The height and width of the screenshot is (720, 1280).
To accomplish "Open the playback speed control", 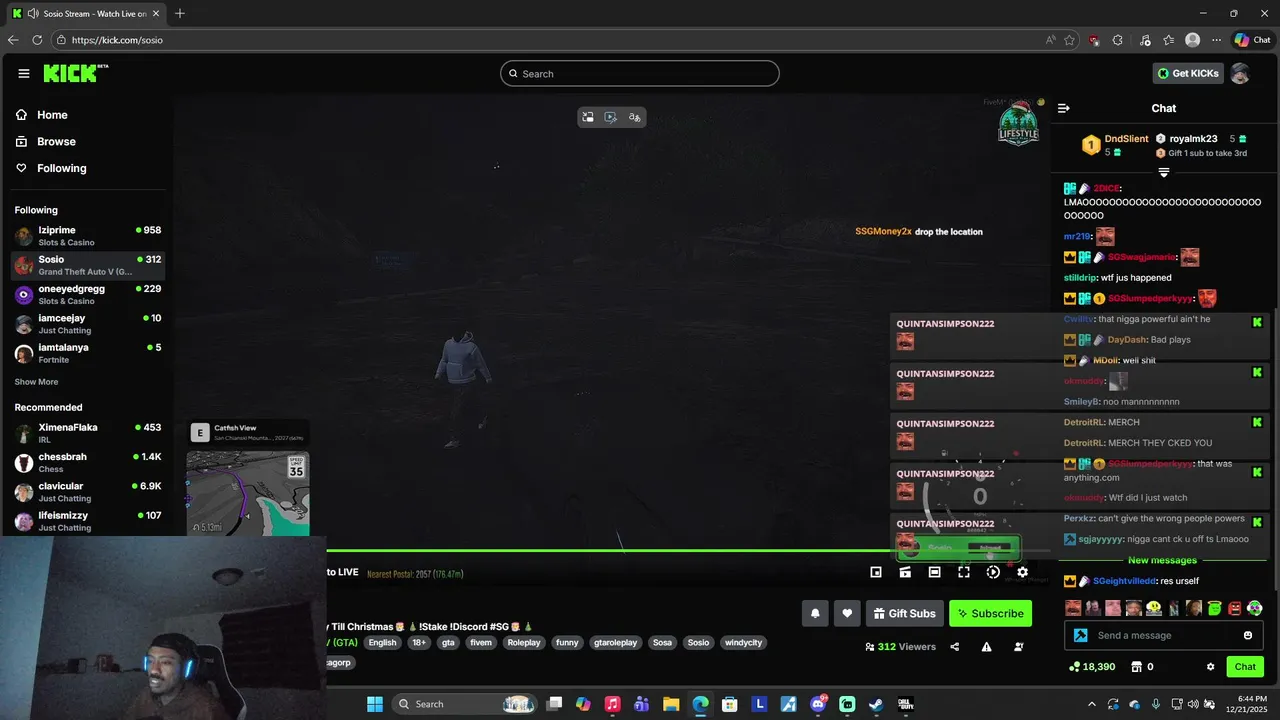I will [993, 572].
